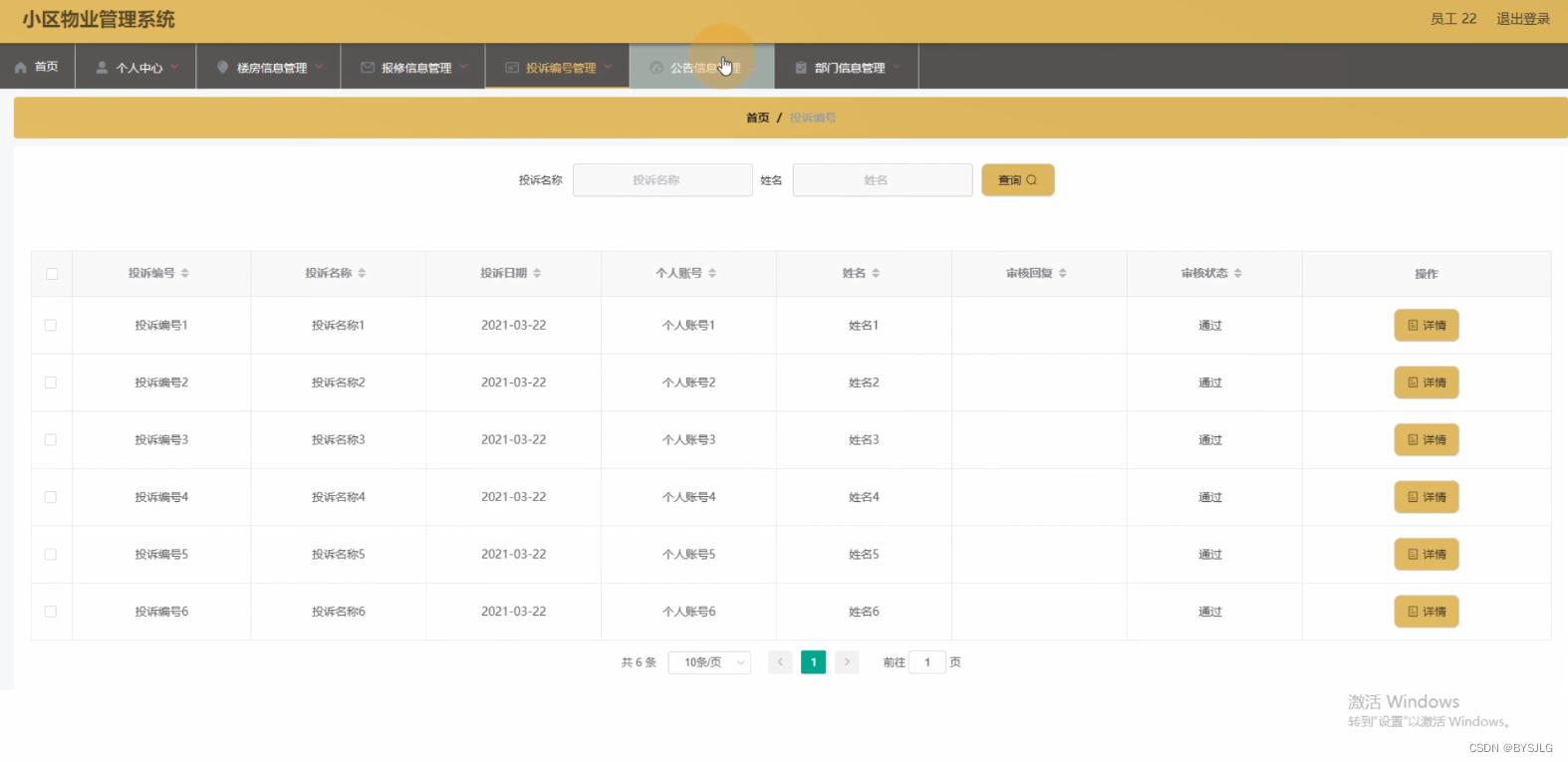
Task: Expand the 投诉编号管理 menu chevron
Action: point(608,67)
